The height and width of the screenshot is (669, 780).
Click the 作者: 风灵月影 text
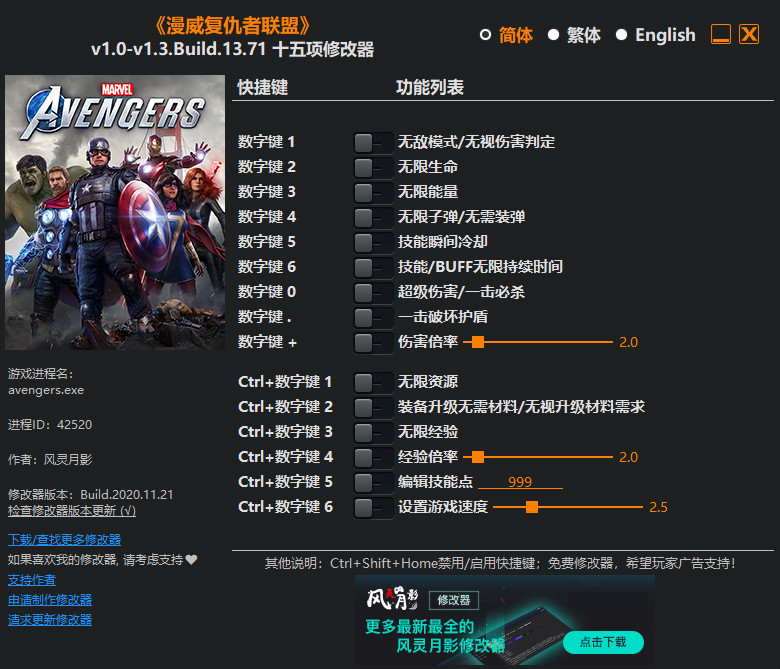point(50,460)
